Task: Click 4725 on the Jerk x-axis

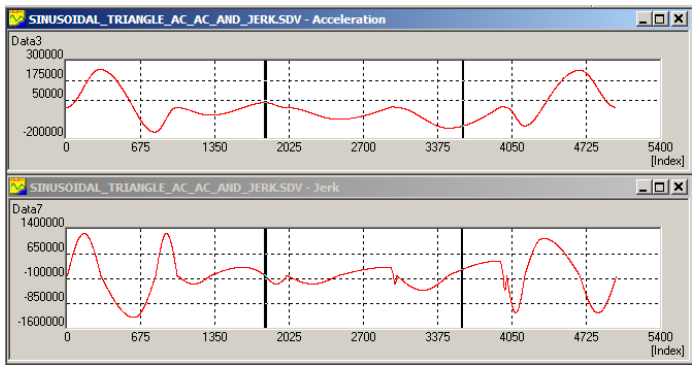Action: tap(586, 337)
